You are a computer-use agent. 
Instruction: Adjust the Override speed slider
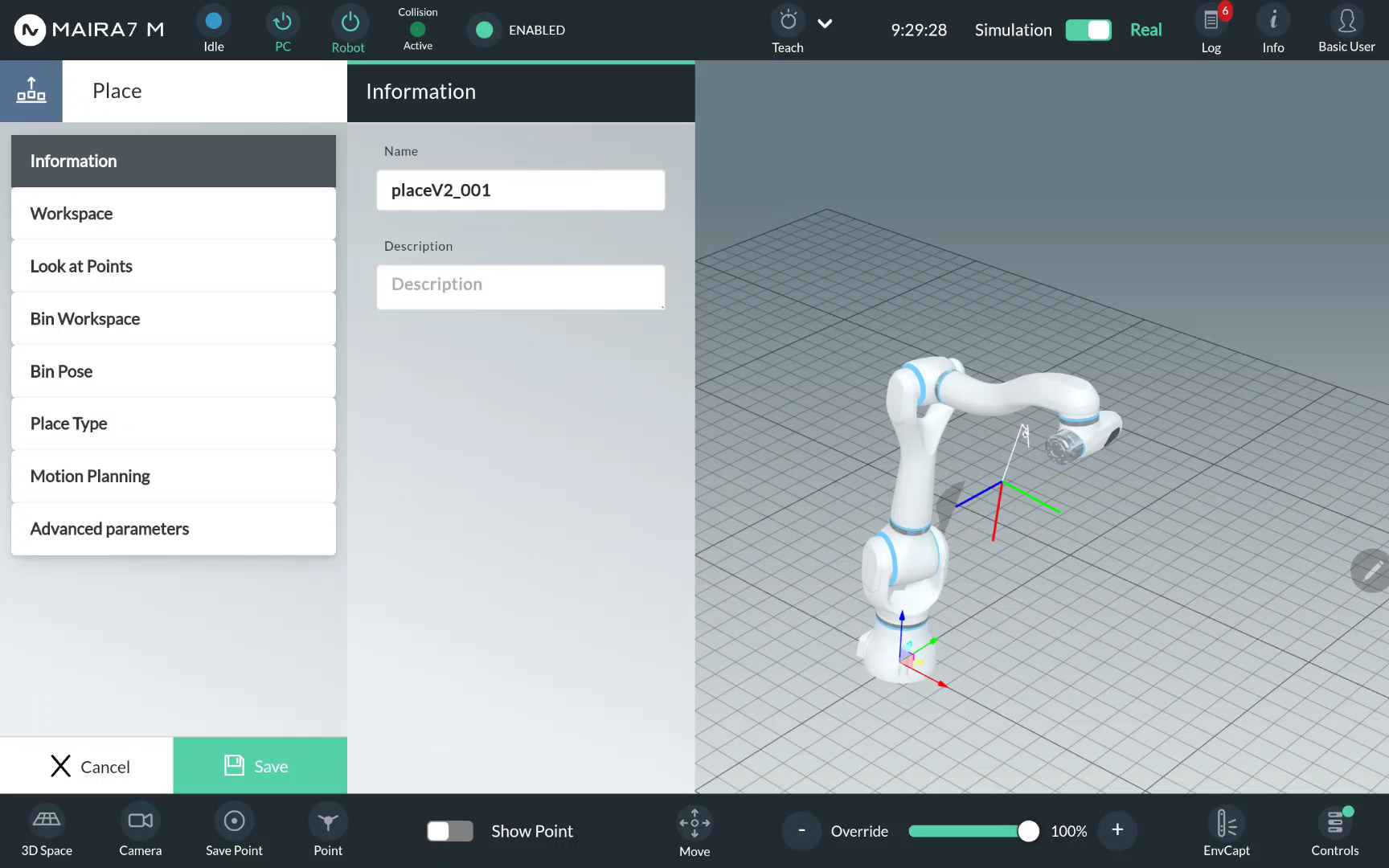[973, 831]
